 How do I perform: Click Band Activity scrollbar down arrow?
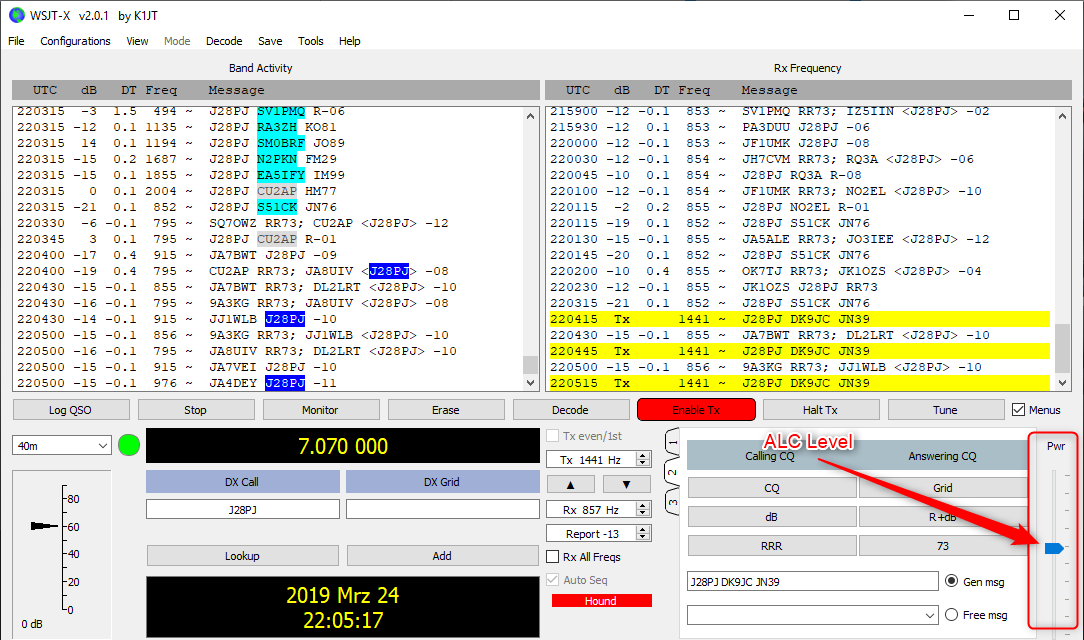(x=530, y=382)
